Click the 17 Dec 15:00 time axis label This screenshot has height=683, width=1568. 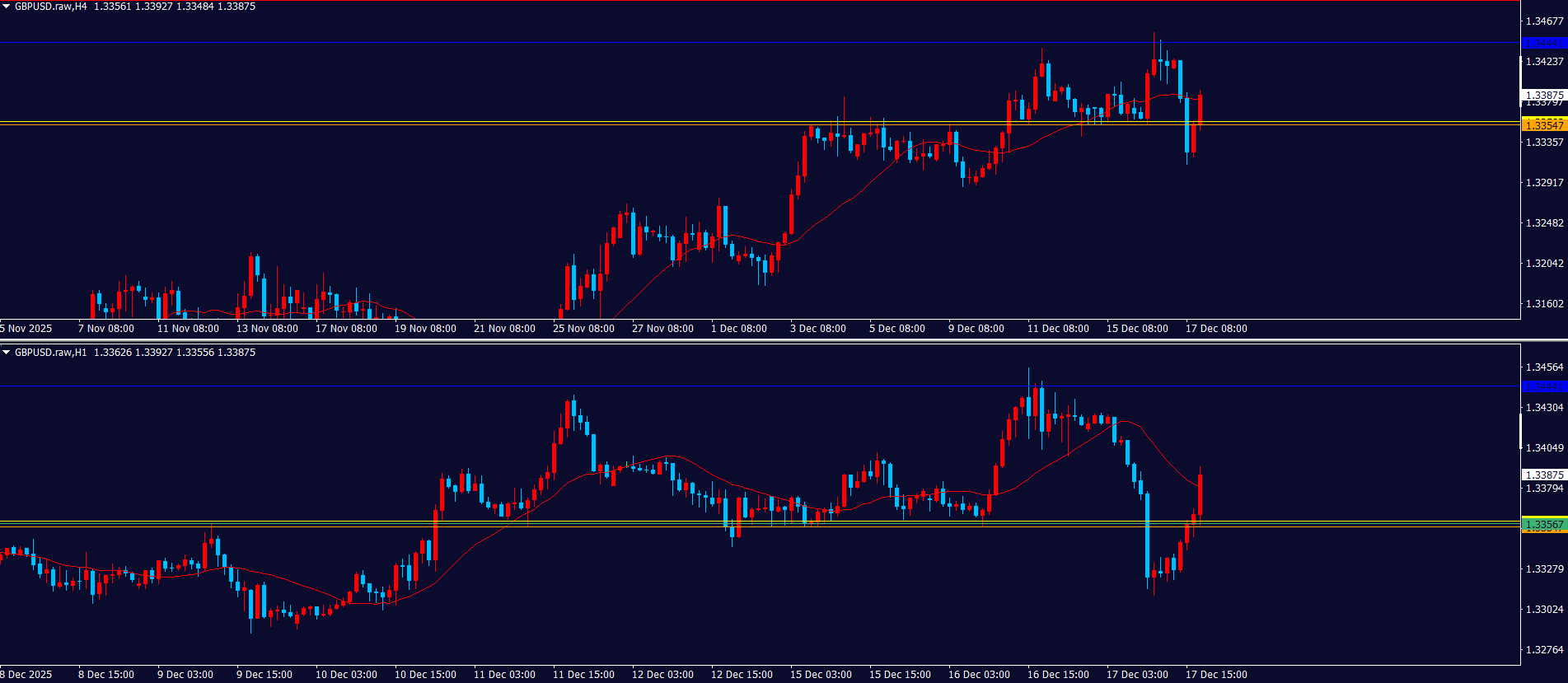(x=1216, y=675)
